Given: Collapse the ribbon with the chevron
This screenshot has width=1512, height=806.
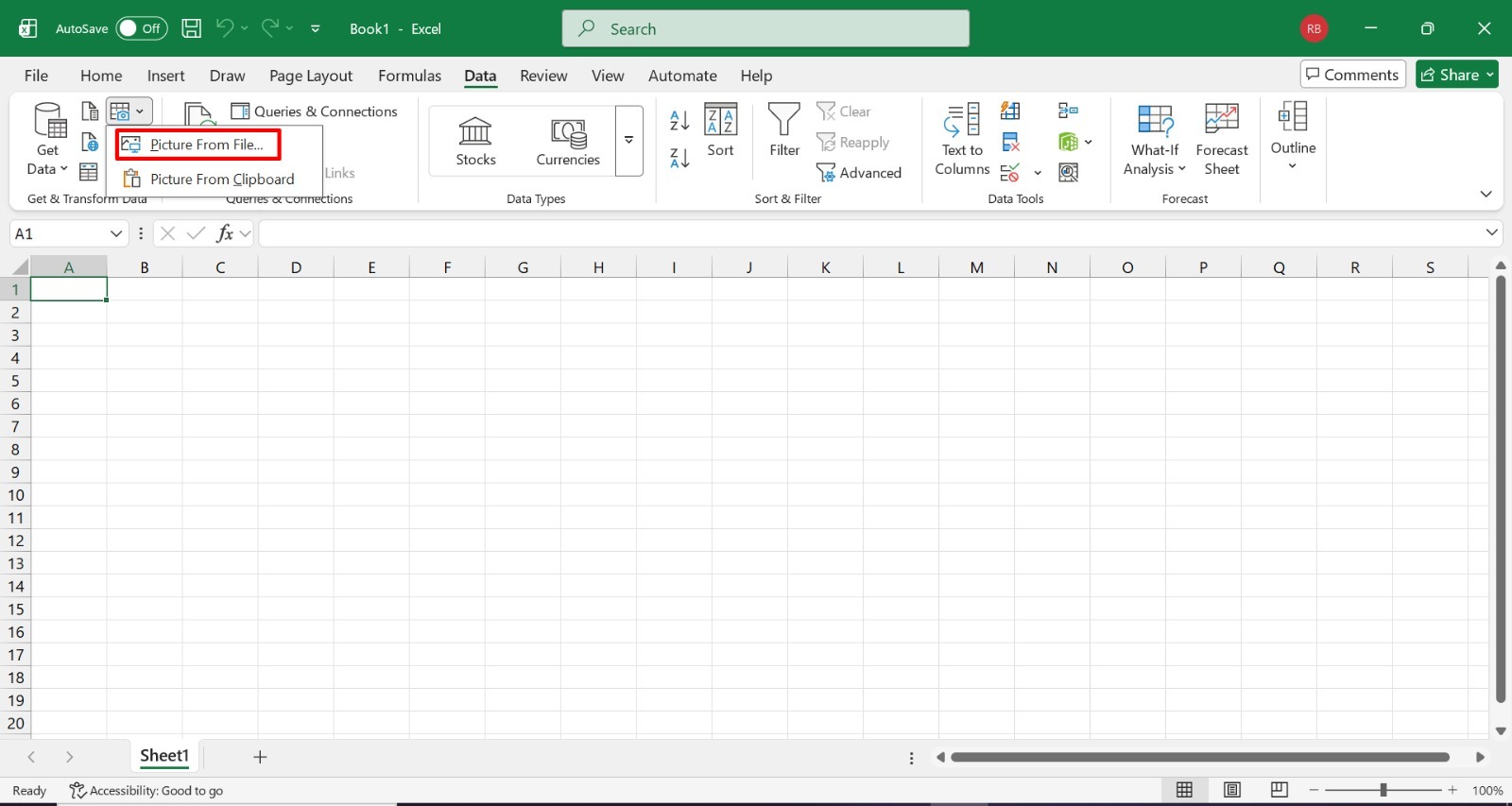Looking at the screenshot, I should (1486, 194).
